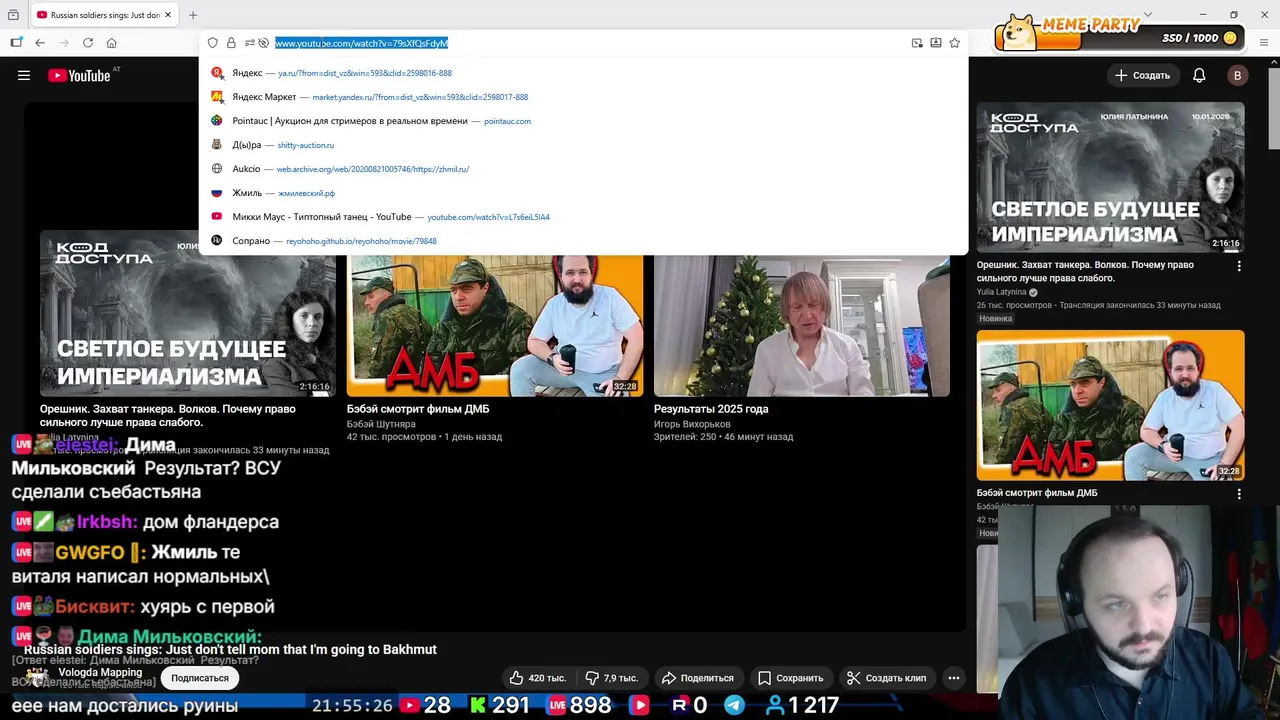The height and width of the screenshot is (720, 1280).
Task: Subscribe via the Подписаться button
Action: 200,678
